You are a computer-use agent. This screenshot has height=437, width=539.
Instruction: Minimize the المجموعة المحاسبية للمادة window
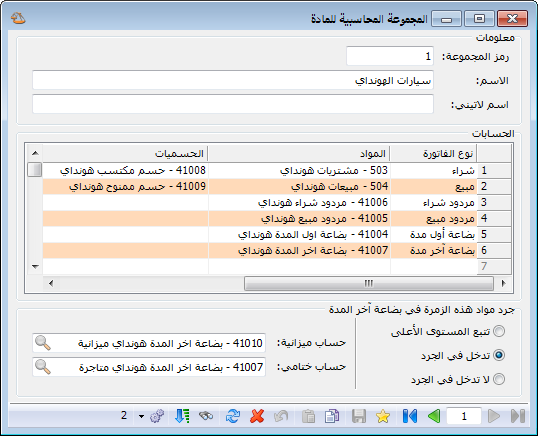click(x=446, y=19)
